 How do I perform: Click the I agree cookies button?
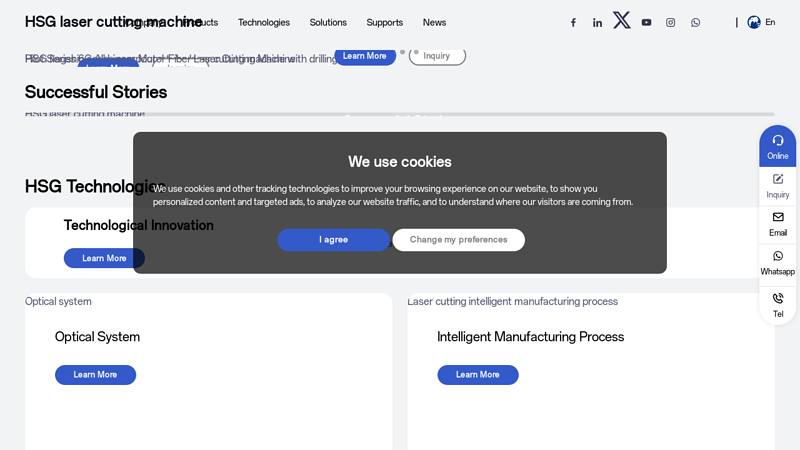click(x=334, y=240)
